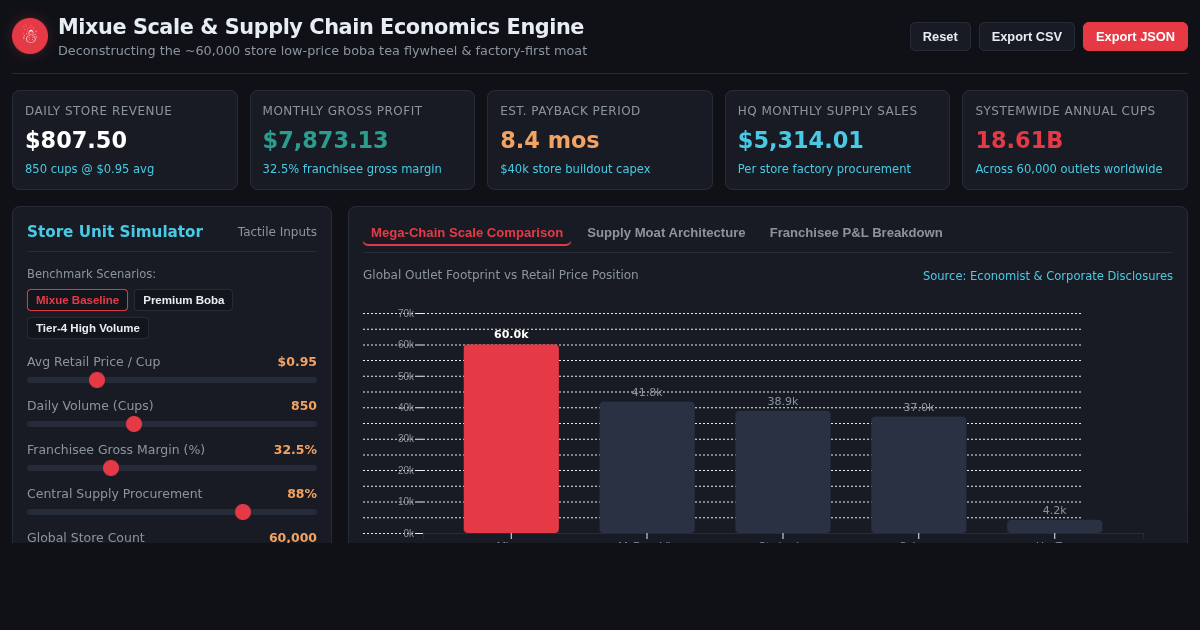Adjust the Franchisee Gross Margin slider
The width and height of the screenshot is (1200, 630).
(x=172, y=468)
